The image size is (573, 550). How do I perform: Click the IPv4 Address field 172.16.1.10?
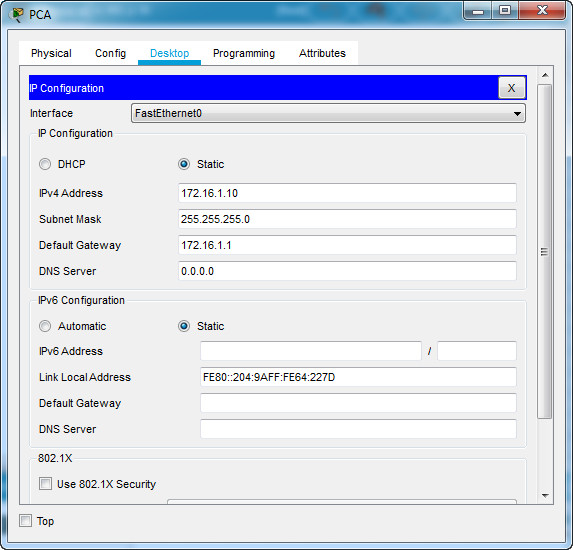pos(347,193)
